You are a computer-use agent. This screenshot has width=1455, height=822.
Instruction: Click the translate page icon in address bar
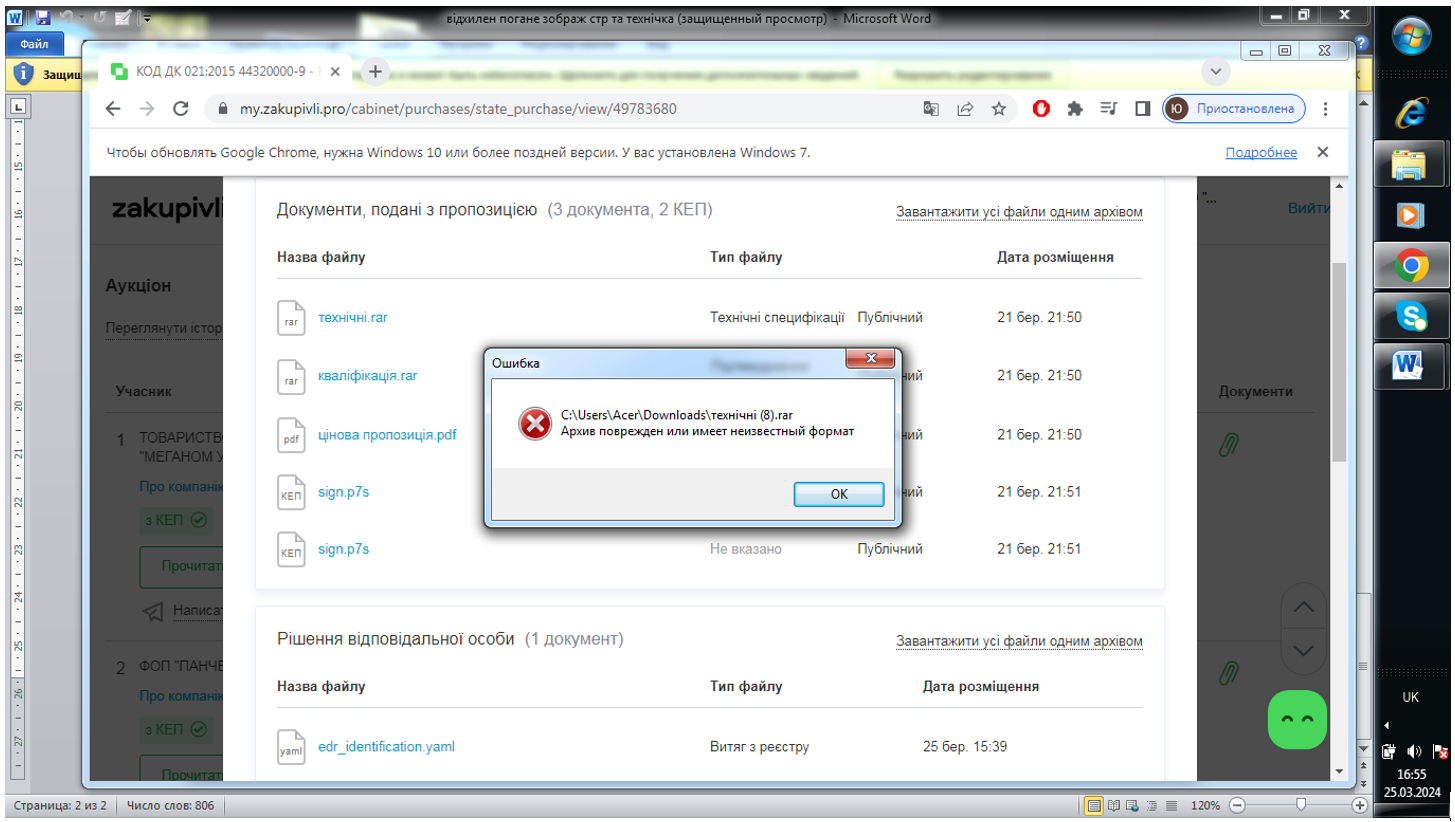931,109
